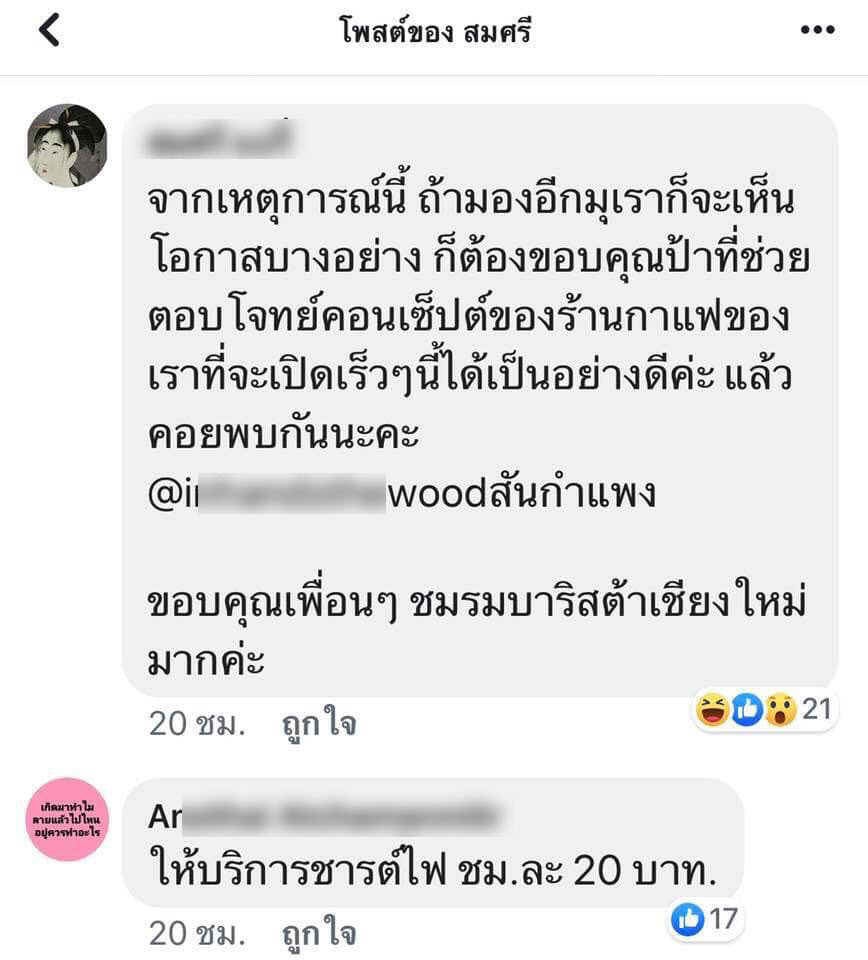868x960 pixels.
Task: Tap the blurred name of first commenter
Action: [x=219, y=138]
